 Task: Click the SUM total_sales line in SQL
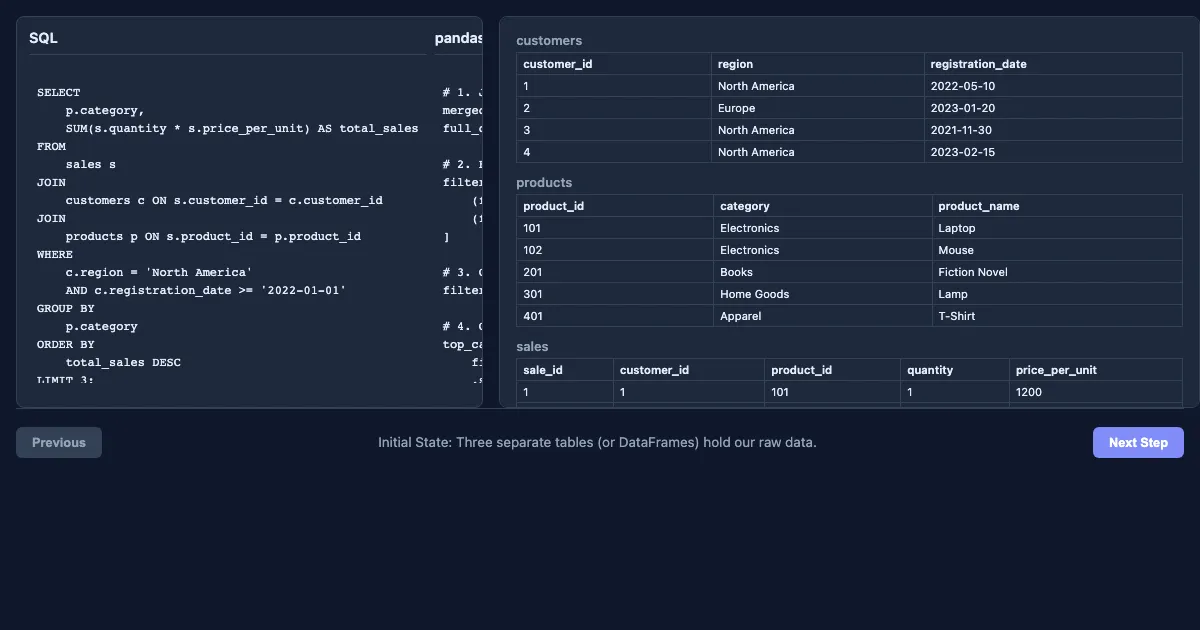pos(242,128)
